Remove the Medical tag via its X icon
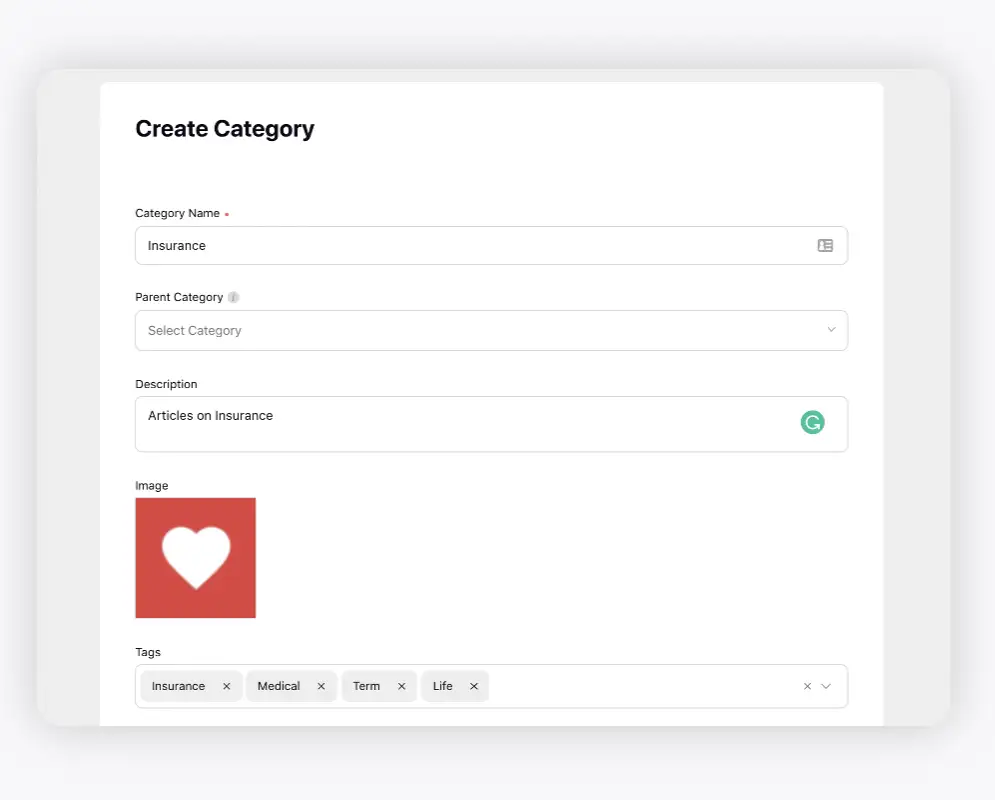The image size is (995, 800). point(321,686)
